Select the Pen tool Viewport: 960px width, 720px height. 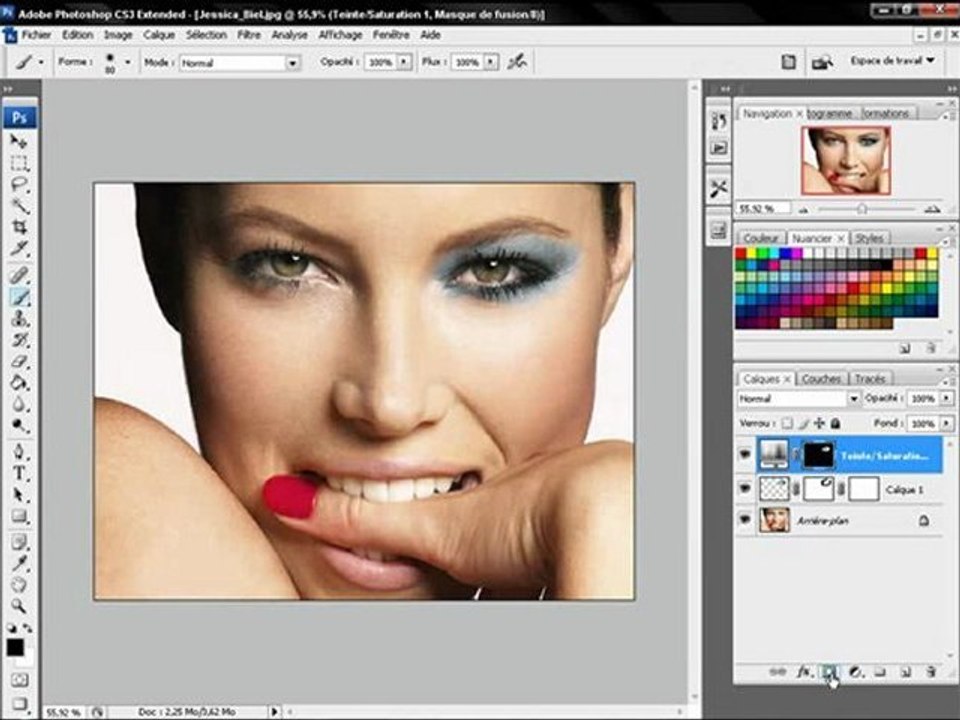click(19, 452)
